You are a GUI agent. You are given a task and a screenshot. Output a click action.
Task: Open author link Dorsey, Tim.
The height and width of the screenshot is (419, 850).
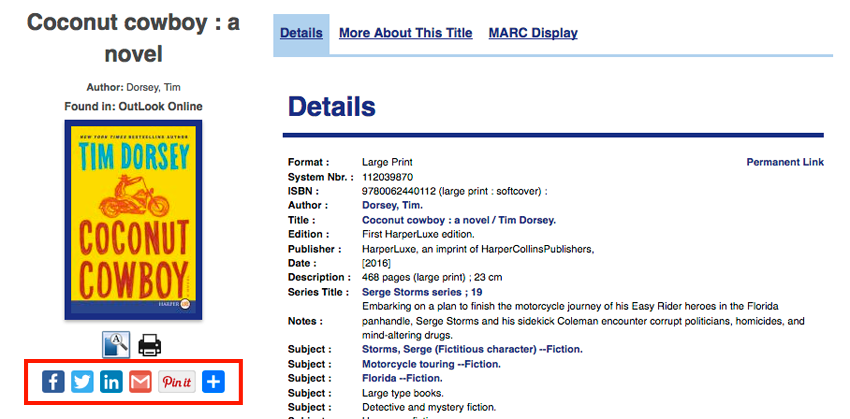coord(391,205)
